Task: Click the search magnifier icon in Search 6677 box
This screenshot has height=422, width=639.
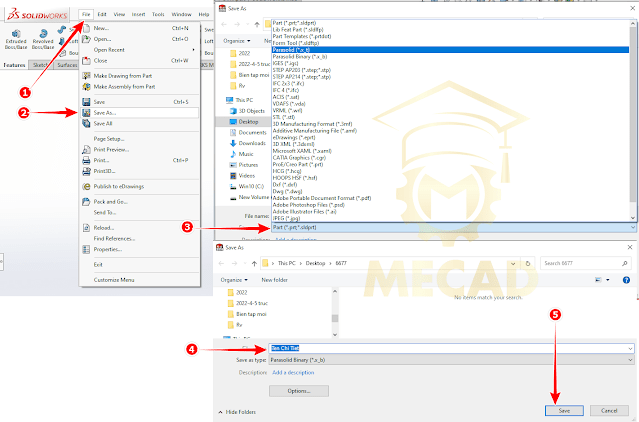Action: pos(624,264)
